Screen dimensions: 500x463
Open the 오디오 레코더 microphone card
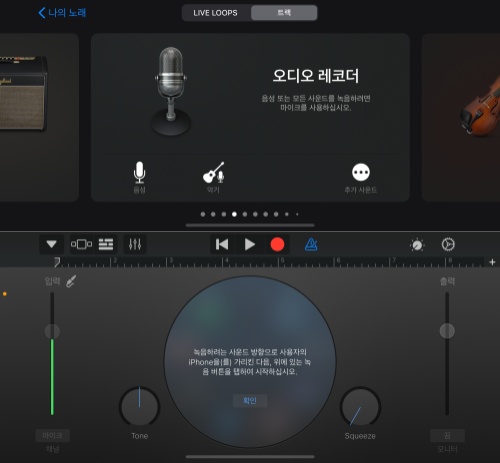(250, 117)
